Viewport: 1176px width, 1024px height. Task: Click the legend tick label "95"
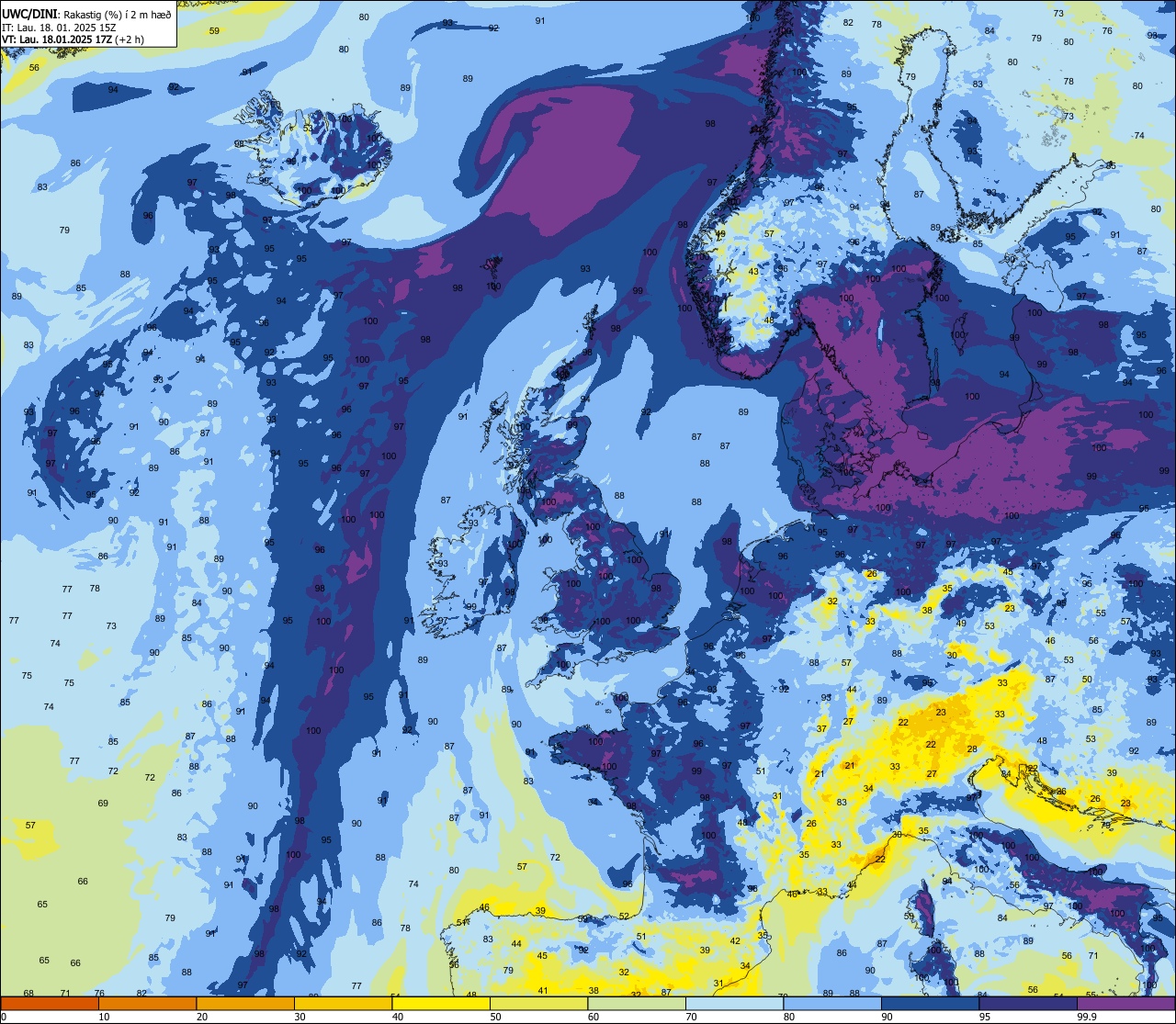tap(984, 1017)
